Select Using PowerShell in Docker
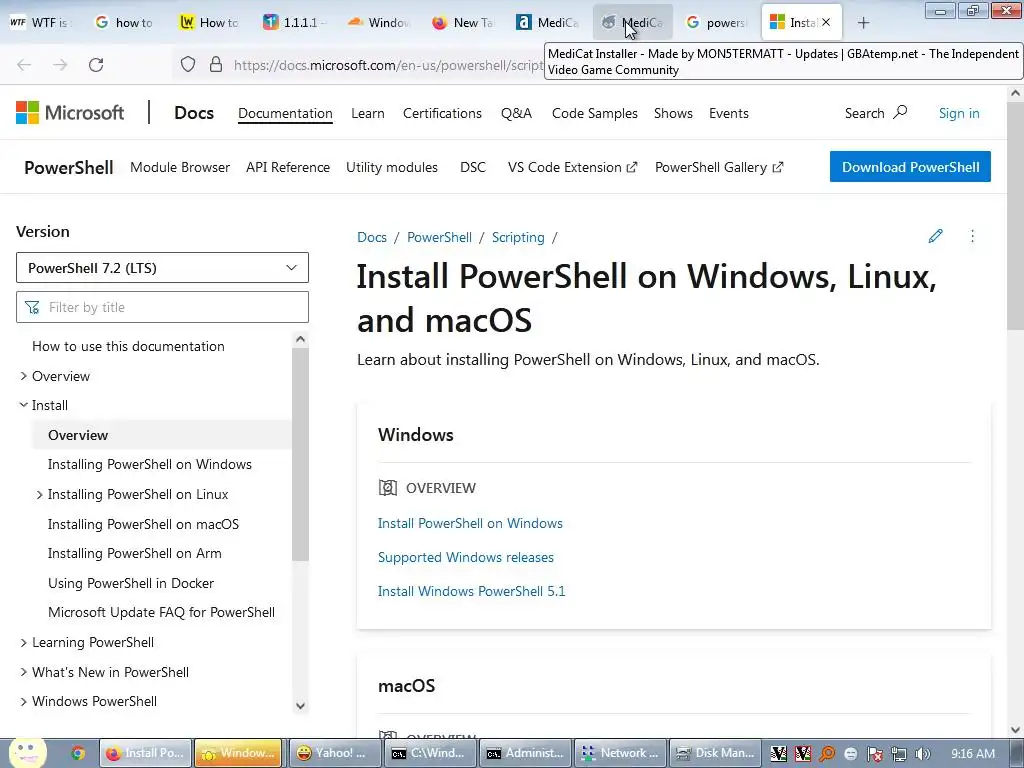 (131, 583)
